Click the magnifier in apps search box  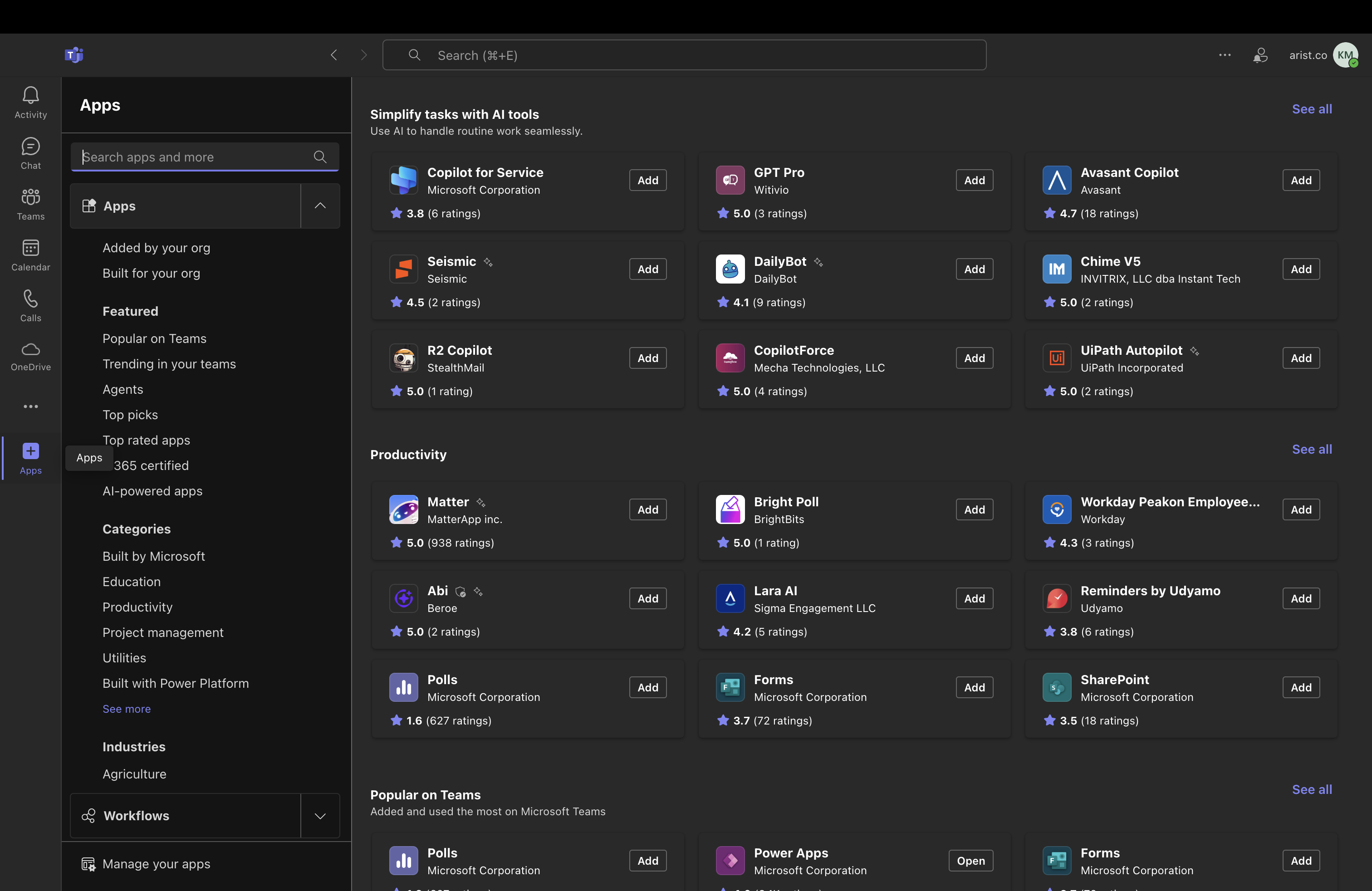320,157
